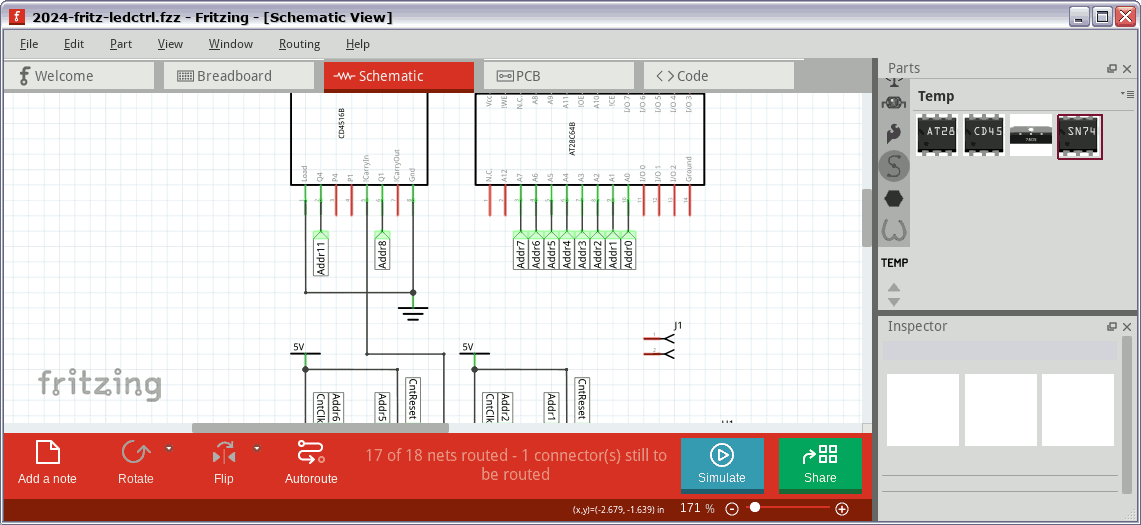Select the Addr7 net label

[521, 250]
